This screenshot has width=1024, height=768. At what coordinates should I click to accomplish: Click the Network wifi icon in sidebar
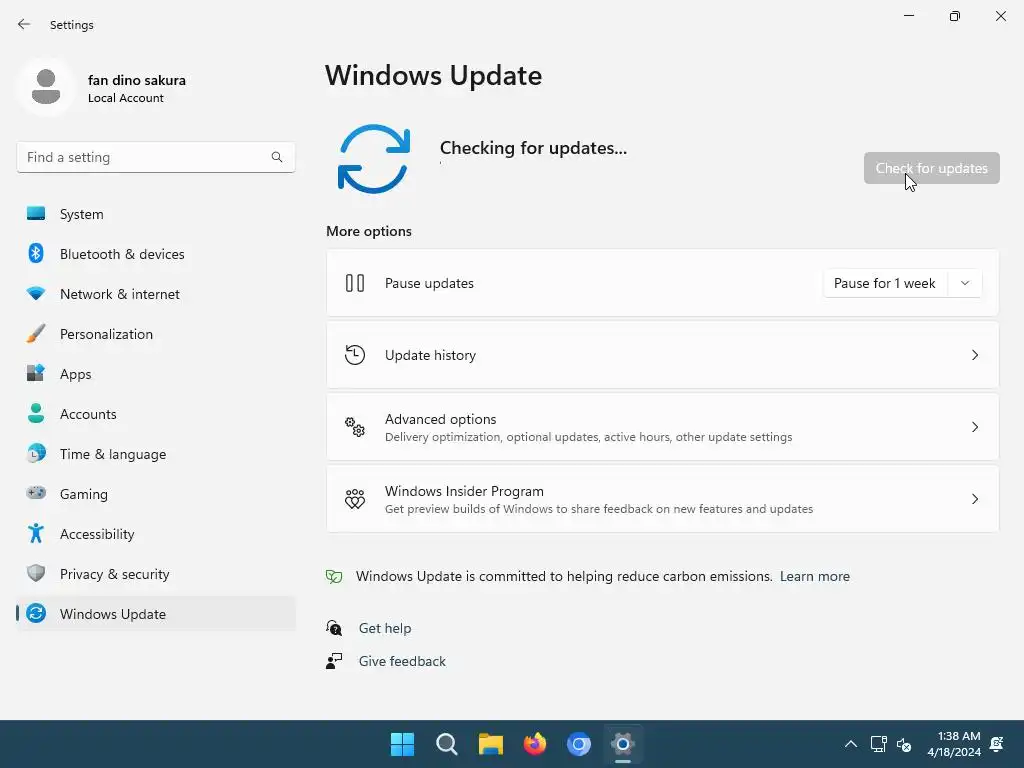[x=36, y=293]
